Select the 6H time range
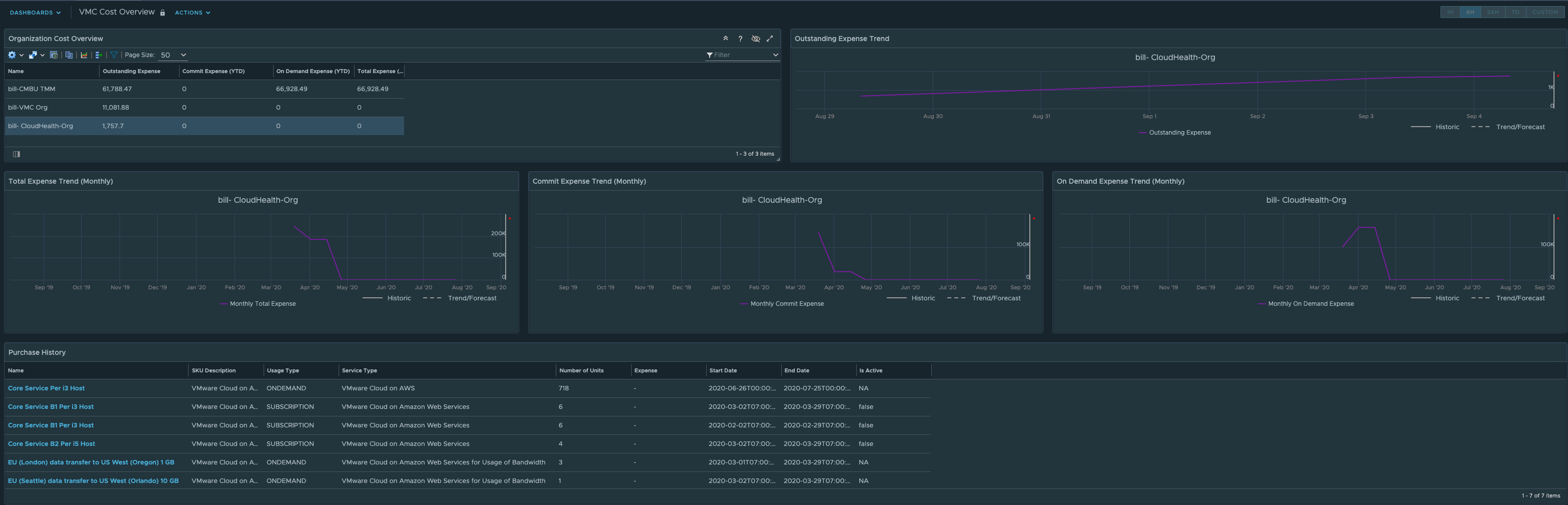 pos(1470,12)
